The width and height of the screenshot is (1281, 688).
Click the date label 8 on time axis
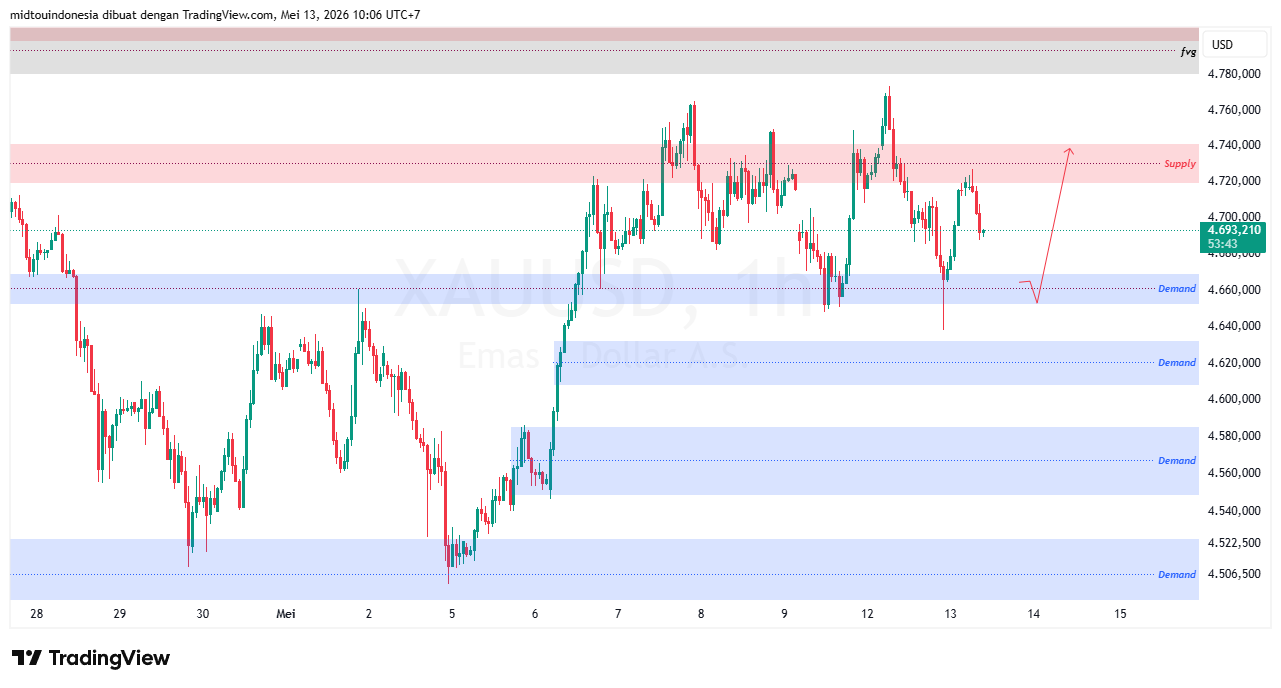click(701, 614)
